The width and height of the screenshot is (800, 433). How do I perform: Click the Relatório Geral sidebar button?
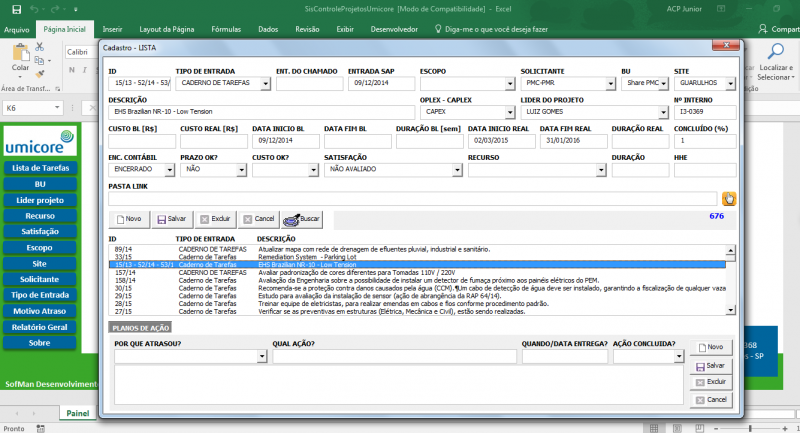pyautogui.click(x=40, y=326)
